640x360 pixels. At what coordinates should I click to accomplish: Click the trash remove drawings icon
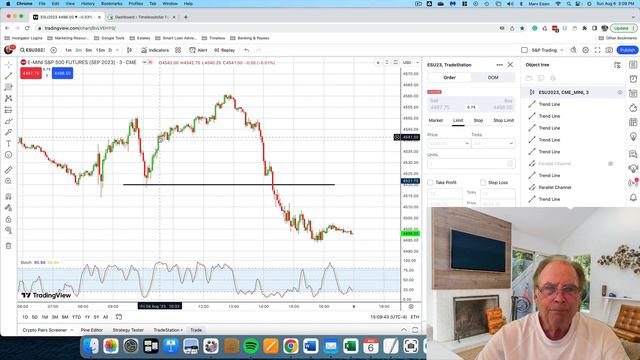pyautogui.click(x=8, y=246)
